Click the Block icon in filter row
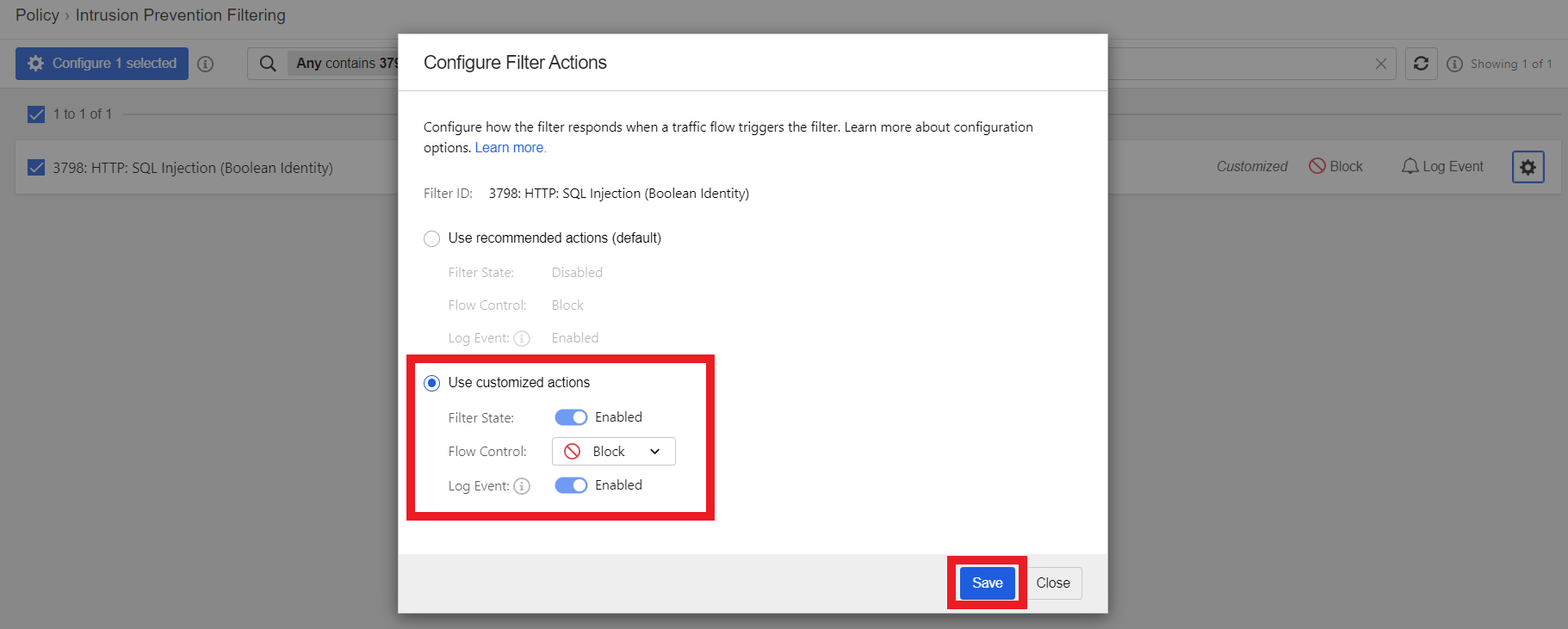This screenshot has height=629, width=1568. coord(1317,166)
